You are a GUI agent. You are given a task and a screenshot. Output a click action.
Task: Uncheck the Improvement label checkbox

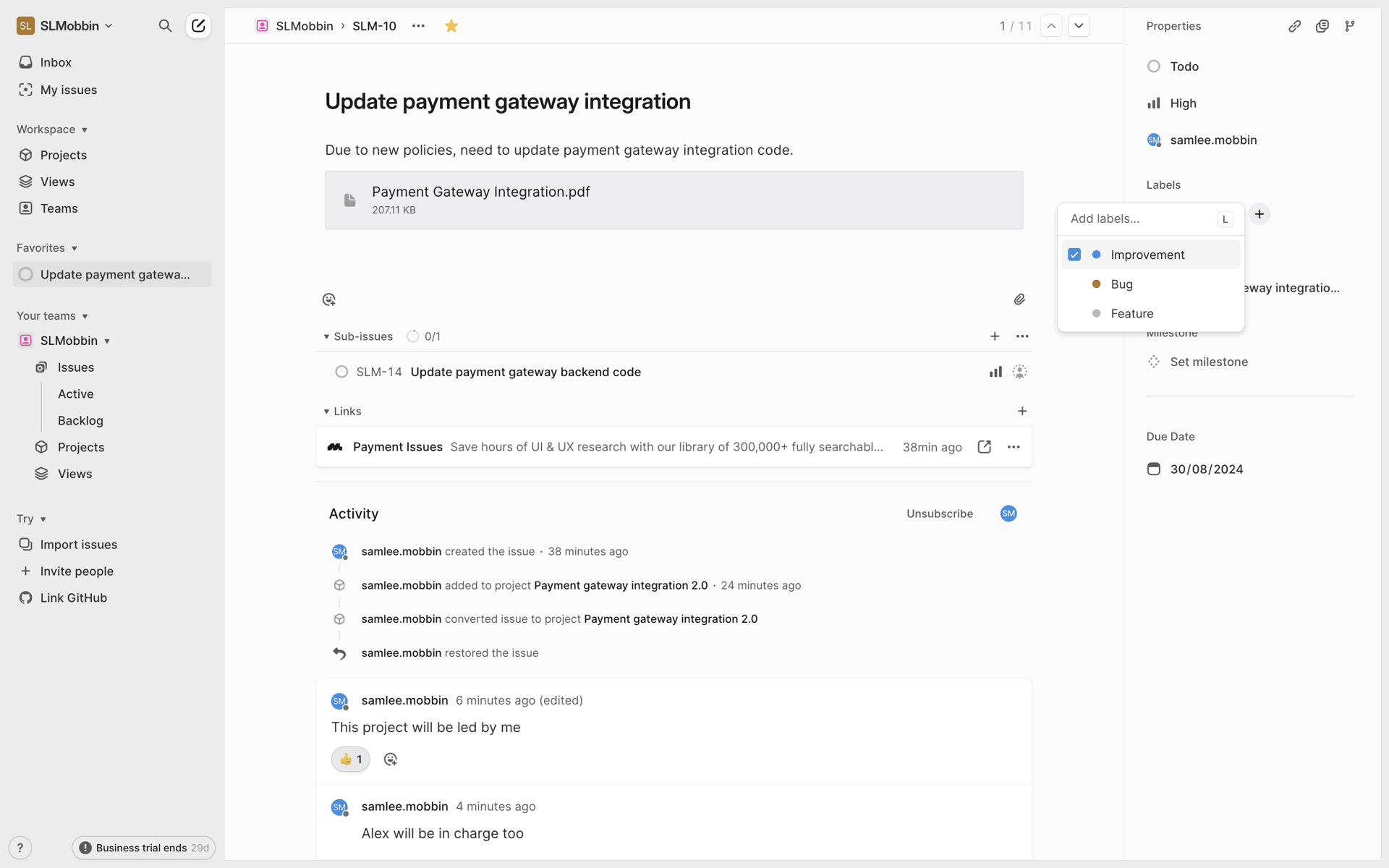coord(1074,255)
